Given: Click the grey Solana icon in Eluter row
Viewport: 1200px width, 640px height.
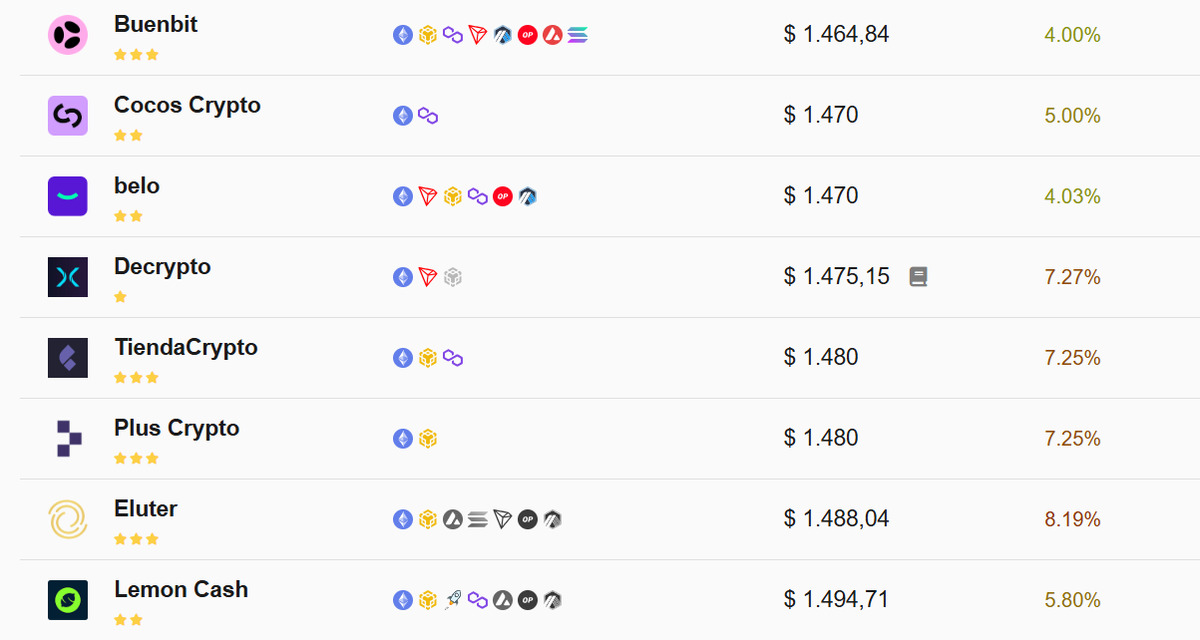Looking at the screenshot, I should pyautogui.click(x=478, y=520).
